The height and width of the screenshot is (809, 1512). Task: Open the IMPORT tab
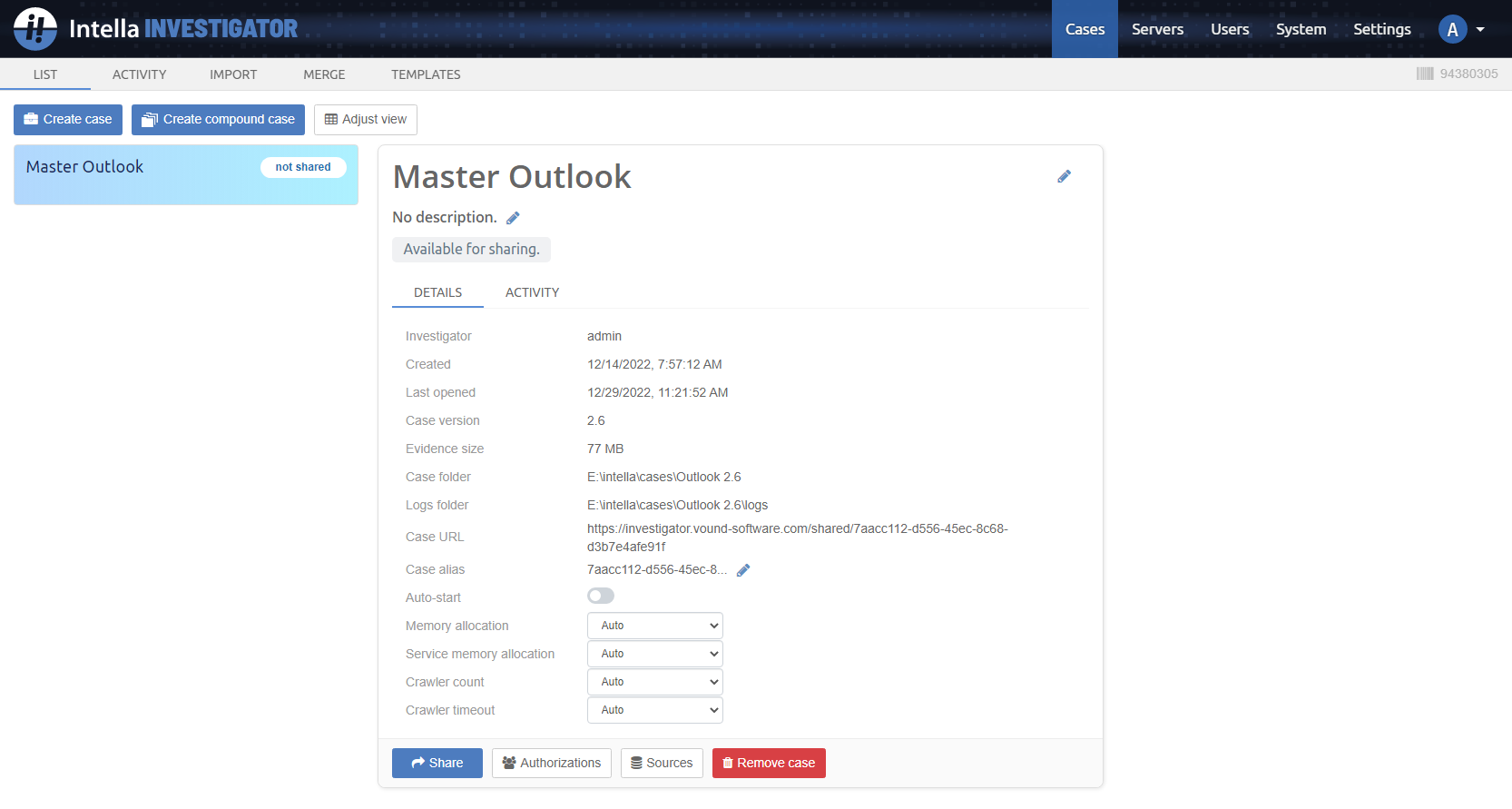pyautogui.click(x=233, y=74)
